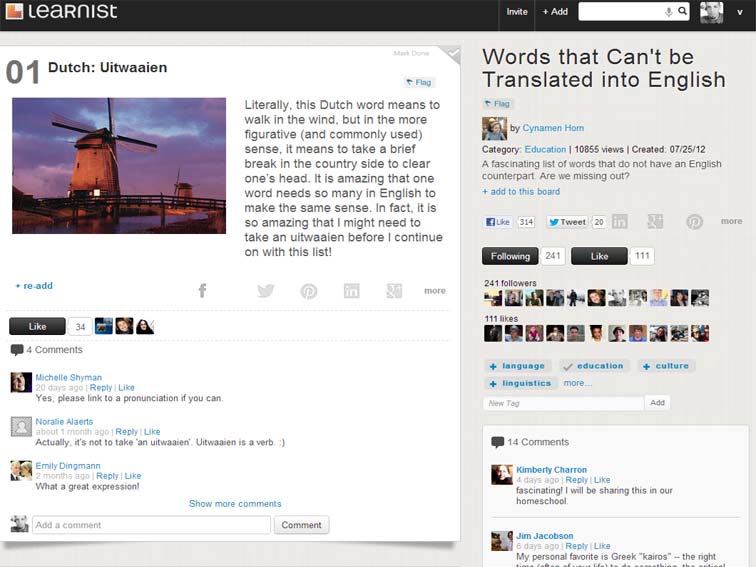
Task: Like Michelle Shyman's comment
Action: [x=126, y=388]
